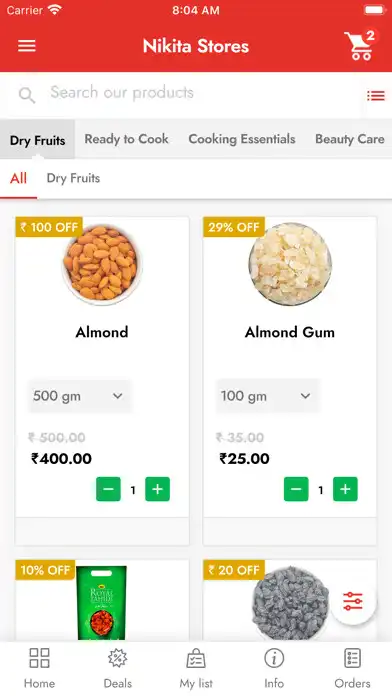Expand the 100 gm weight dropdown

[x=268, y=396]
